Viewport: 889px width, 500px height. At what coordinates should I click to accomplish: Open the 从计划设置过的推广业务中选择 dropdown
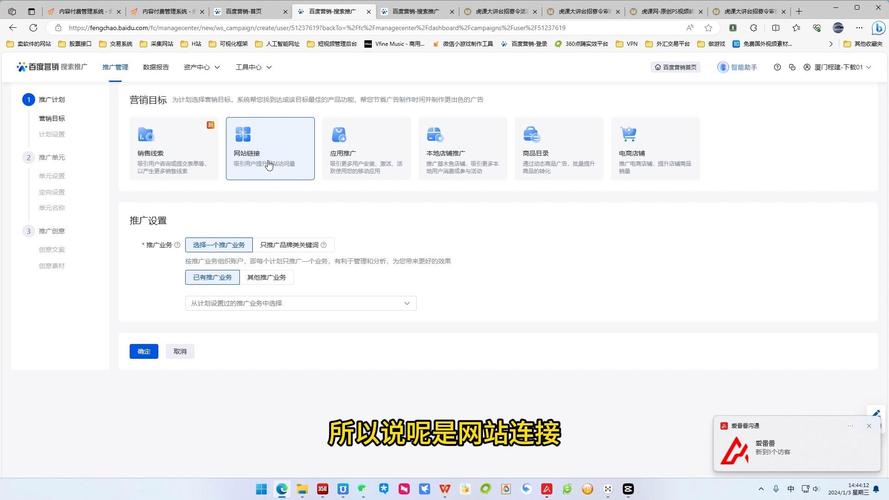point(300,303)
